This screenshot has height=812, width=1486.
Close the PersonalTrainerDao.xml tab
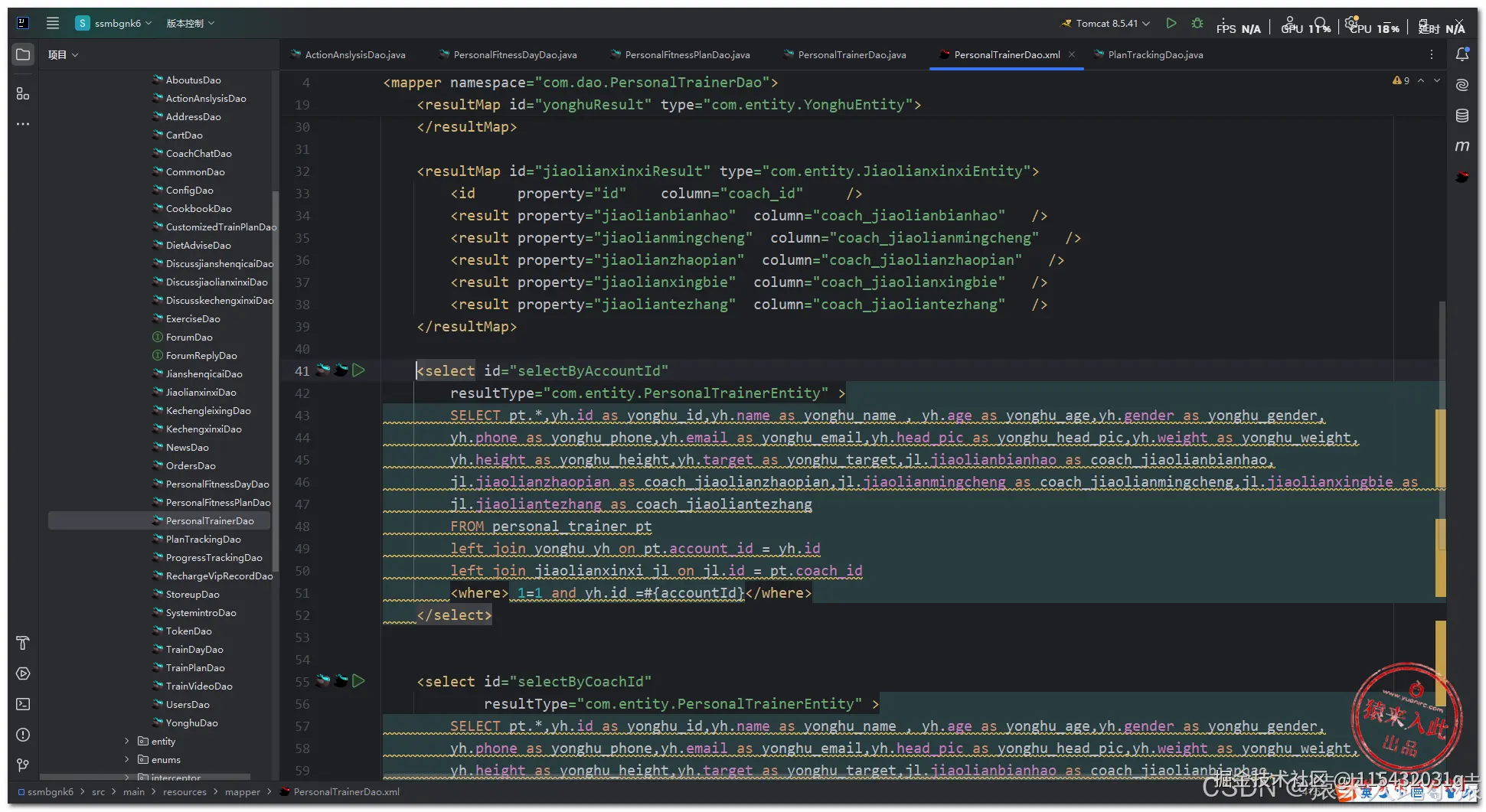[1072, 54]
